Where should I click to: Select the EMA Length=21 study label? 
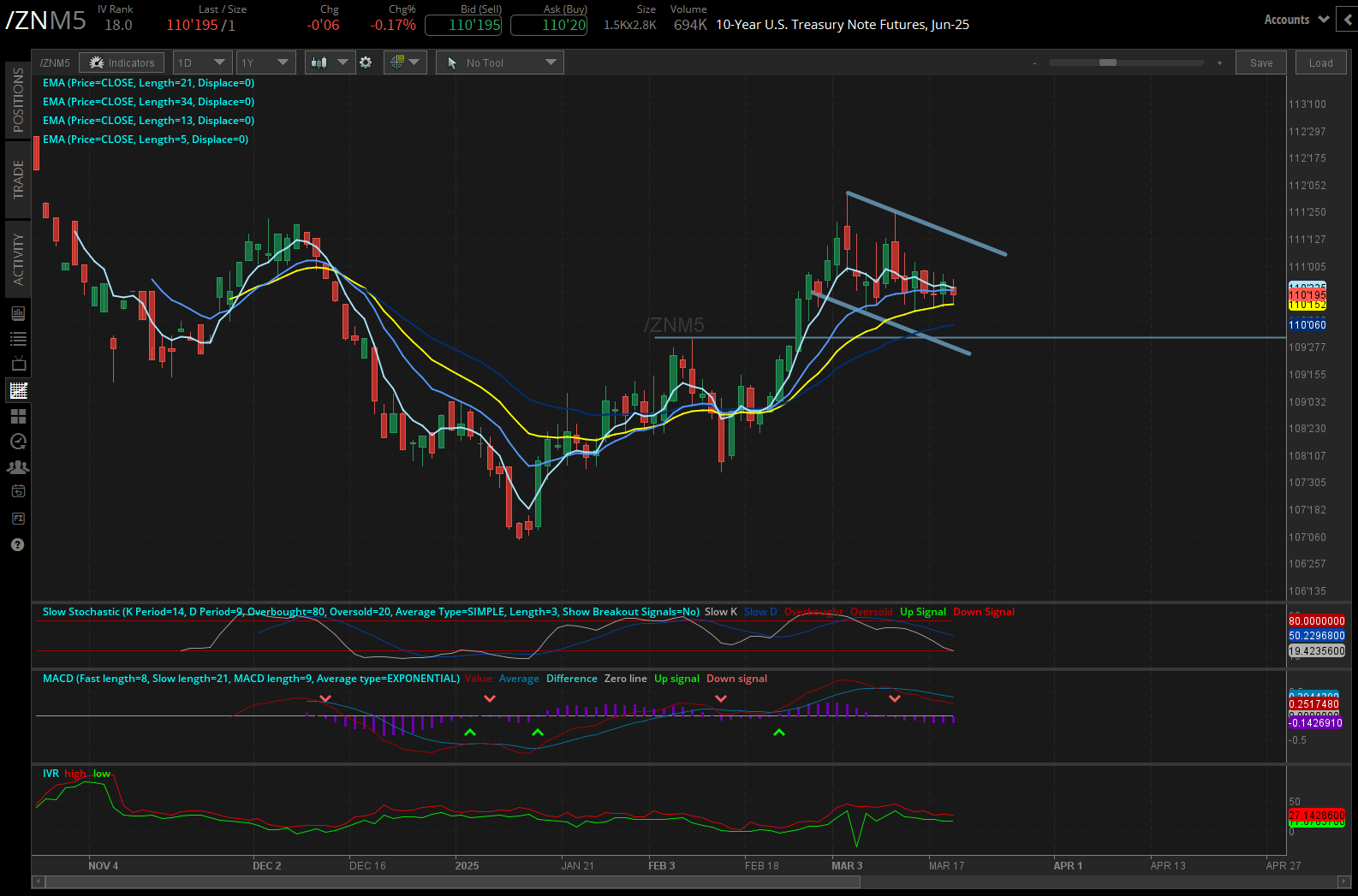tap(149, 83)
